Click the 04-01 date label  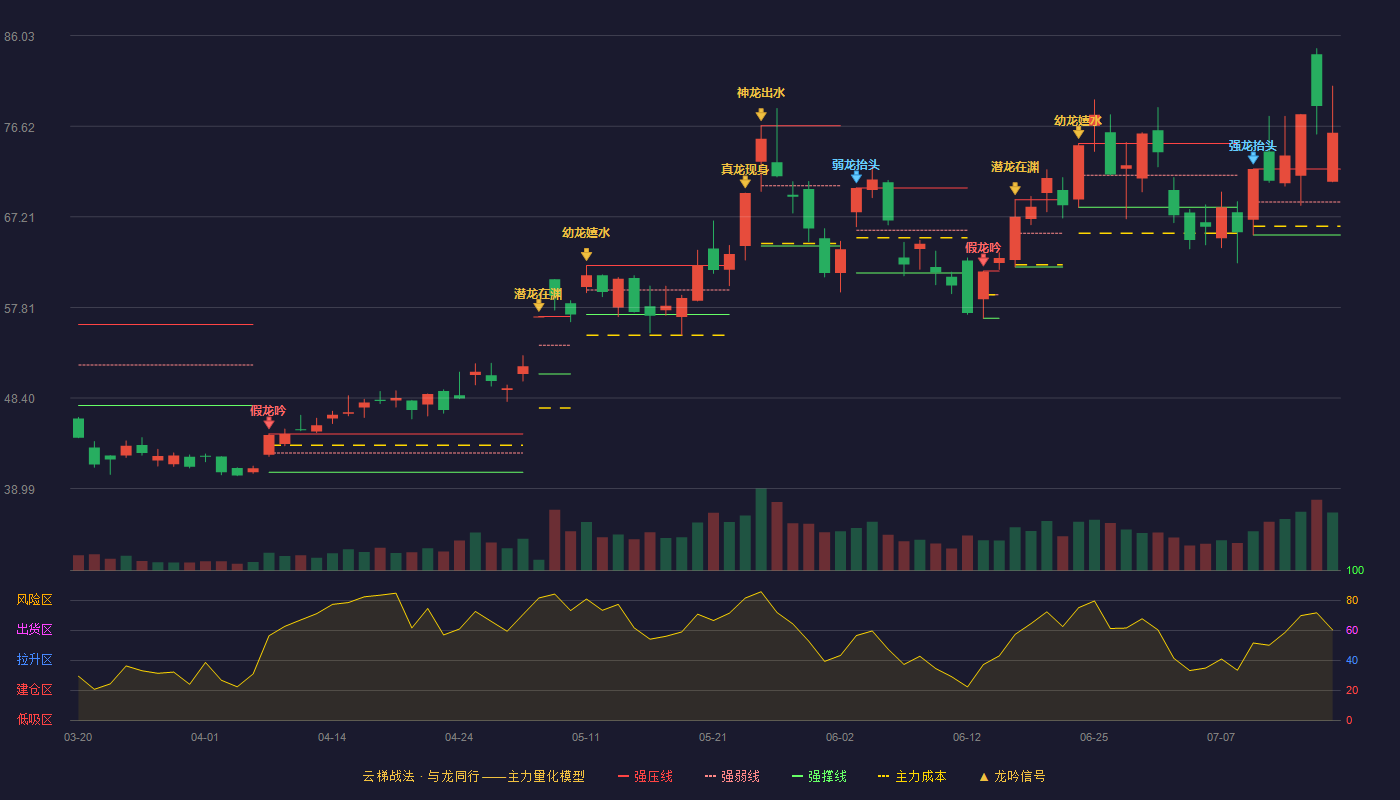[x=205, y=737]
